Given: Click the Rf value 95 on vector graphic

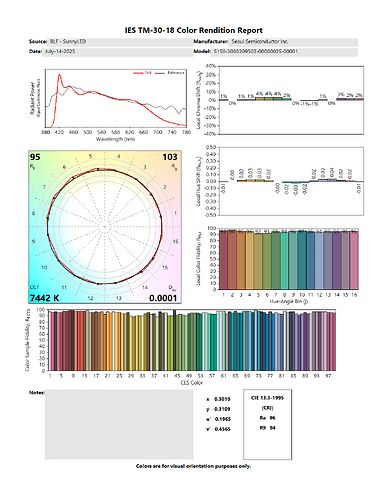Looking at the screenshot, I should coord(35,157).
